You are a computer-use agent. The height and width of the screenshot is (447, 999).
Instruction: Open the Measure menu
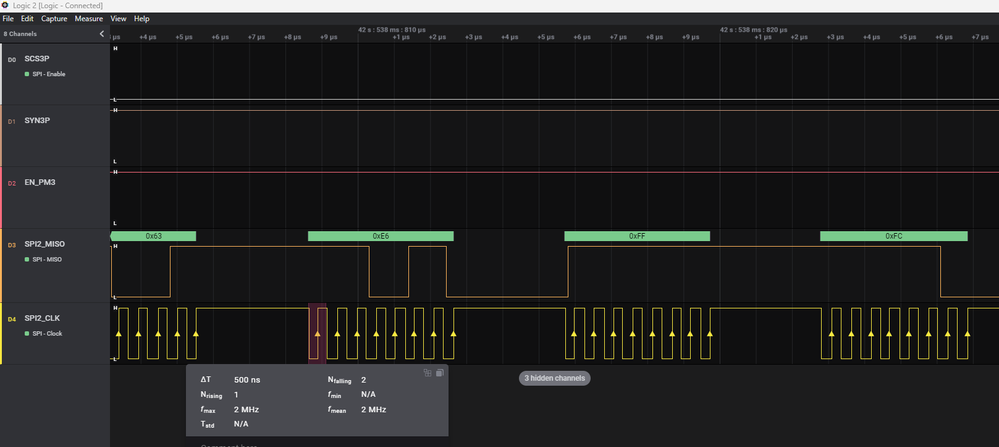tap(89, 18)
